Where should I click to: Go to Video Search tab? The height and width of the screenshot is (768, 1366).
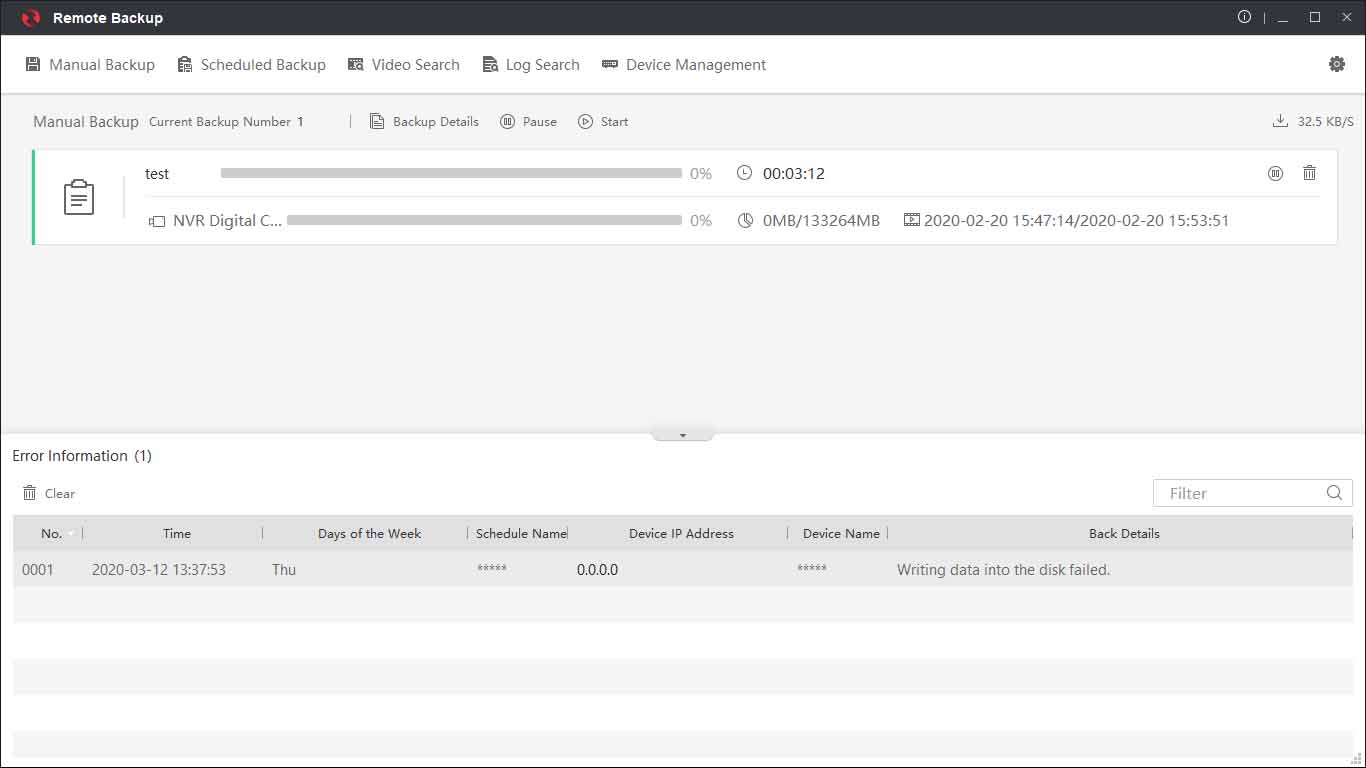pyautogui.click(x=403, y=65)
